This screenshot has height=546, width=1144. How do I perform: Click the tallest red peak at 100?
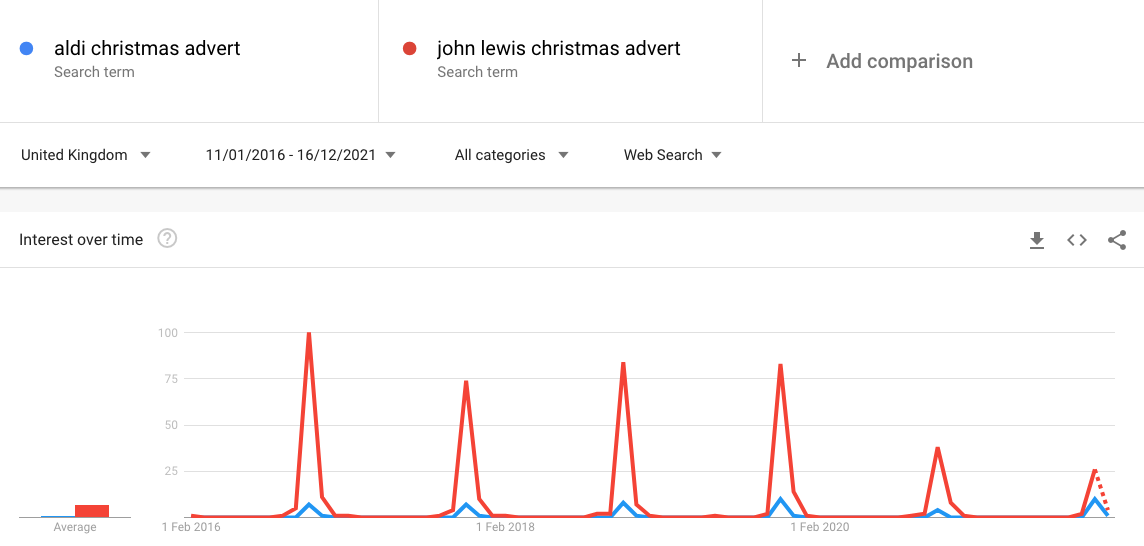tap(309, 335)
